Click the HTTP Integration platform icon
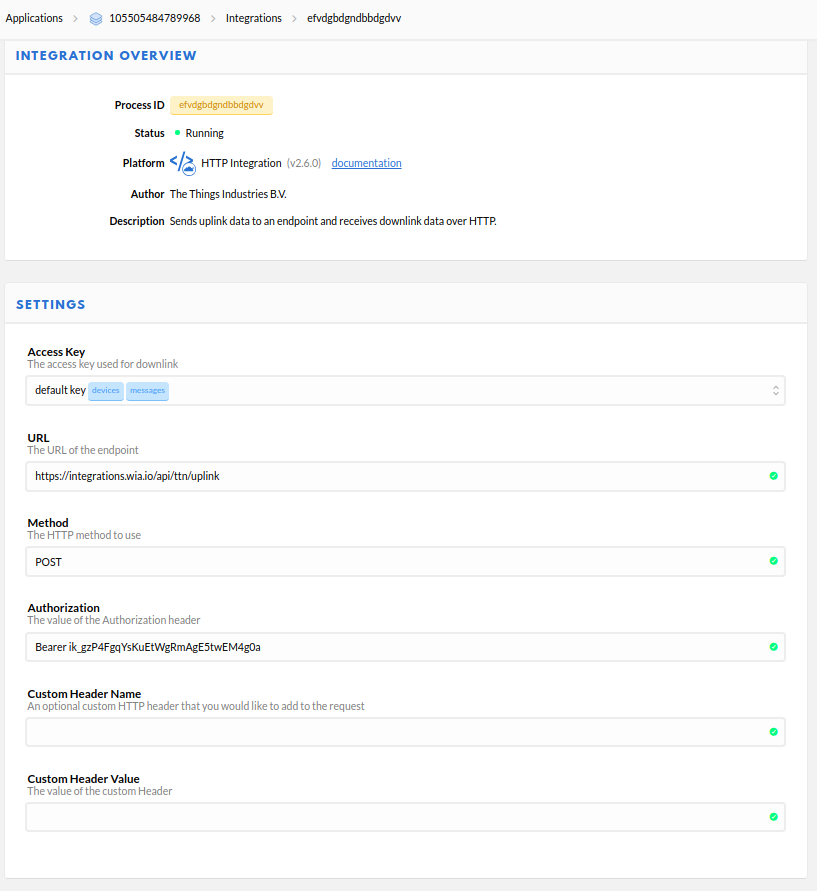The height and width of the screenshot is (891, 817). tap(183, 163)
